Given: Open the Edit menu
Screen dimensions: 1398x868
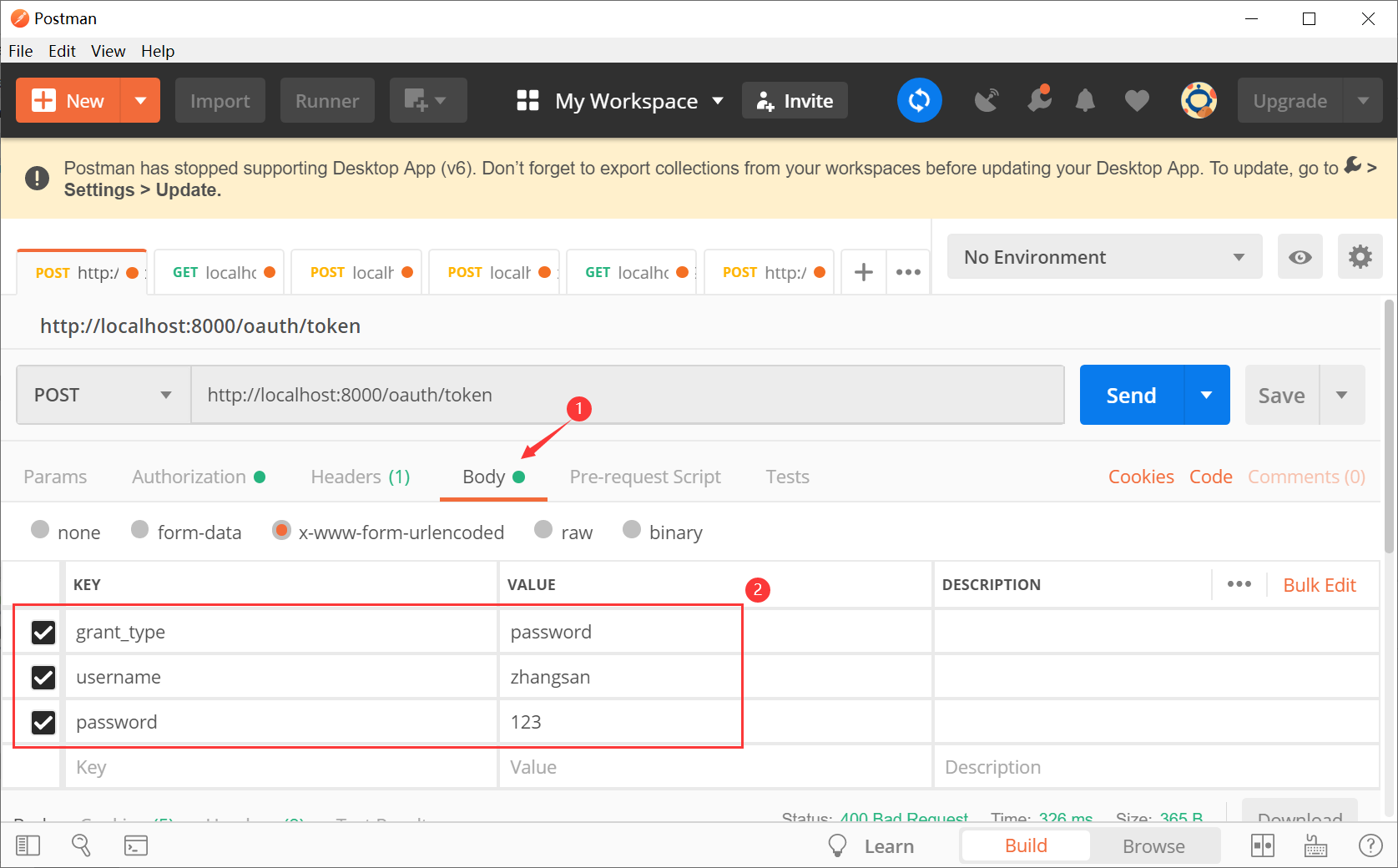Looking at the screenshot, I should click(62, 51).
